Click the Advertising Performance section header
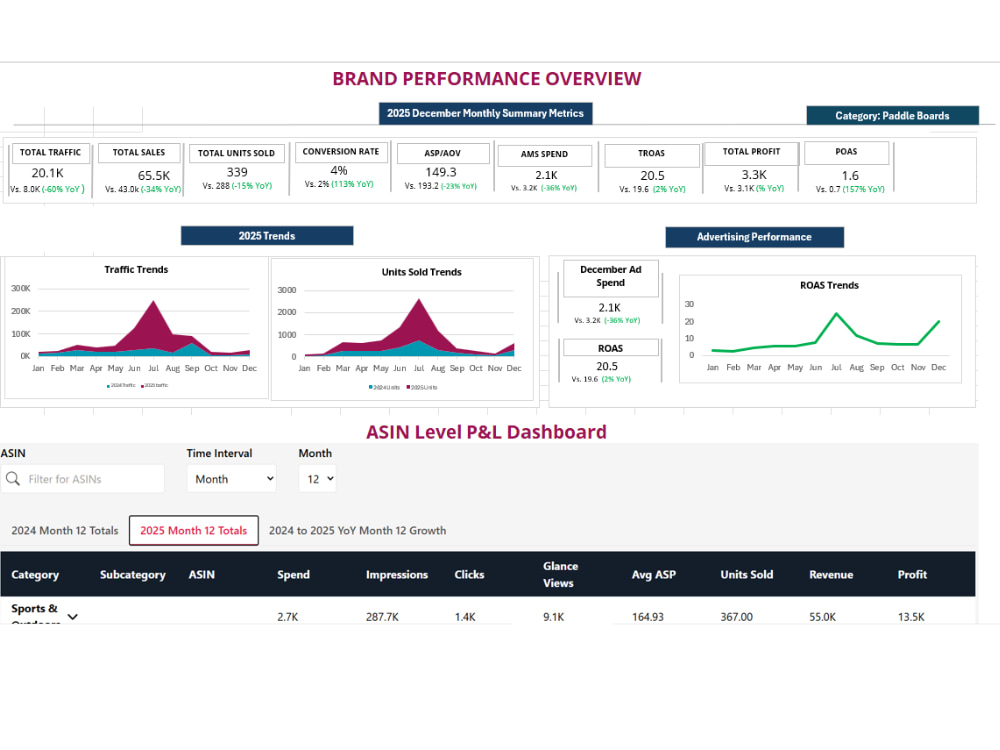The height and width of the screenshot is (750, 1000). point(754,237)
